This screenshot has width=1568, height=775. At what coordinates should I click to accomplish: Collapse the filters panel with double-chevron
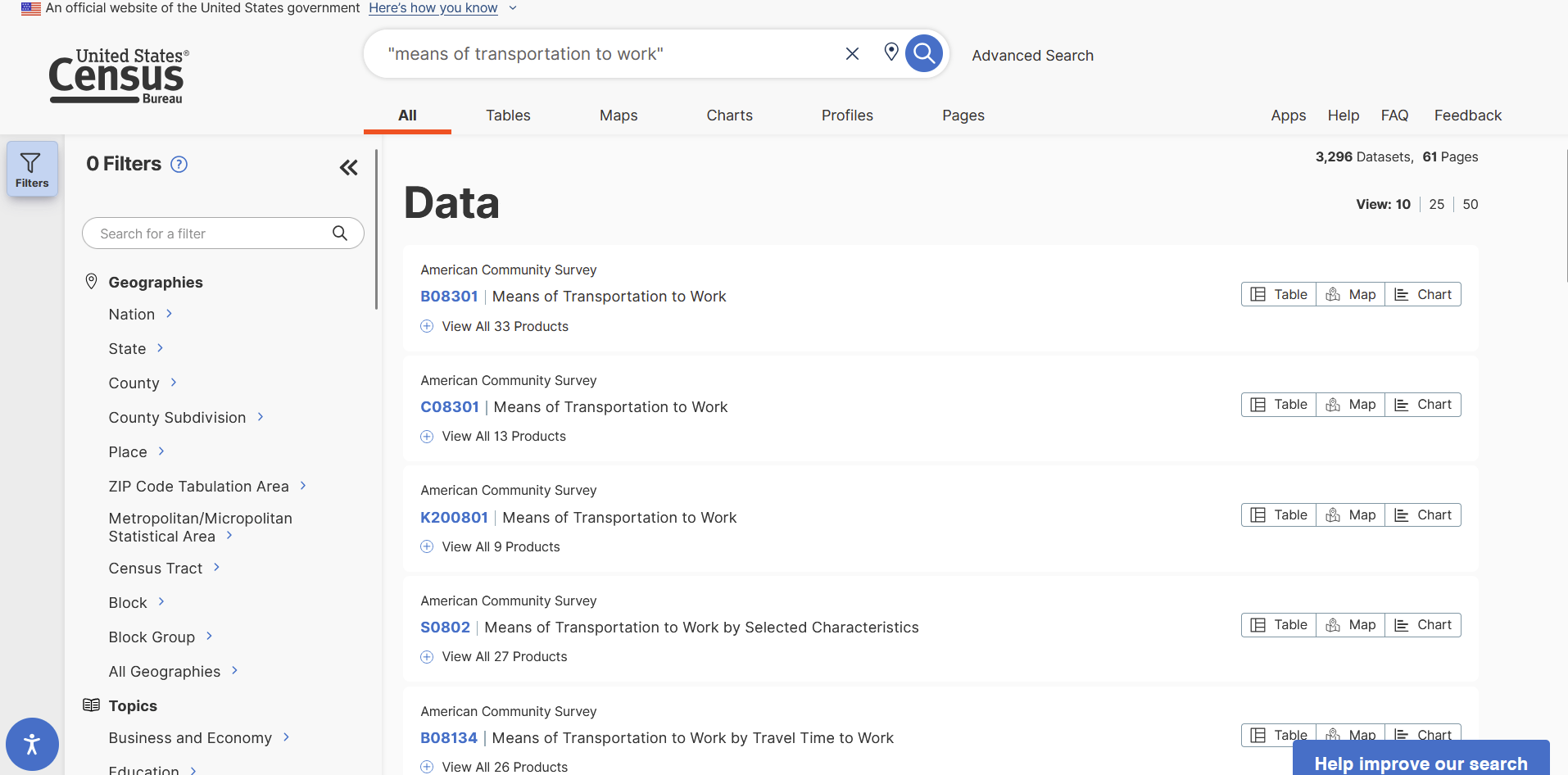(349, 168)
